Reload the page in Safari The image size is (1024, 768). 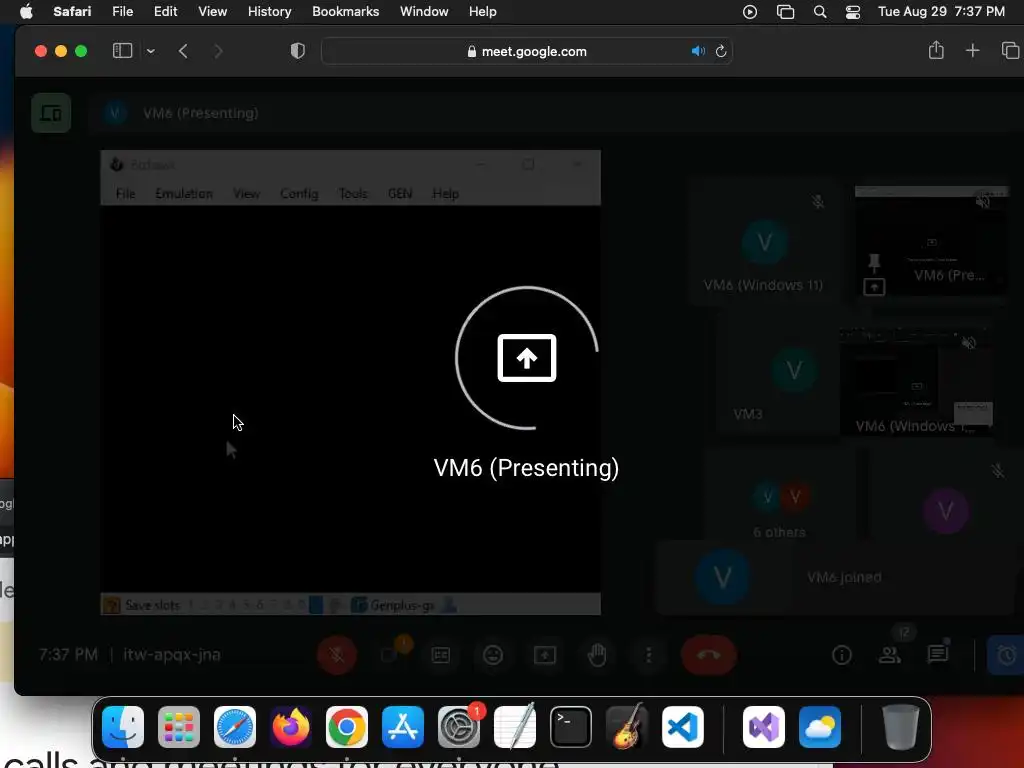(x=721, y=51)
